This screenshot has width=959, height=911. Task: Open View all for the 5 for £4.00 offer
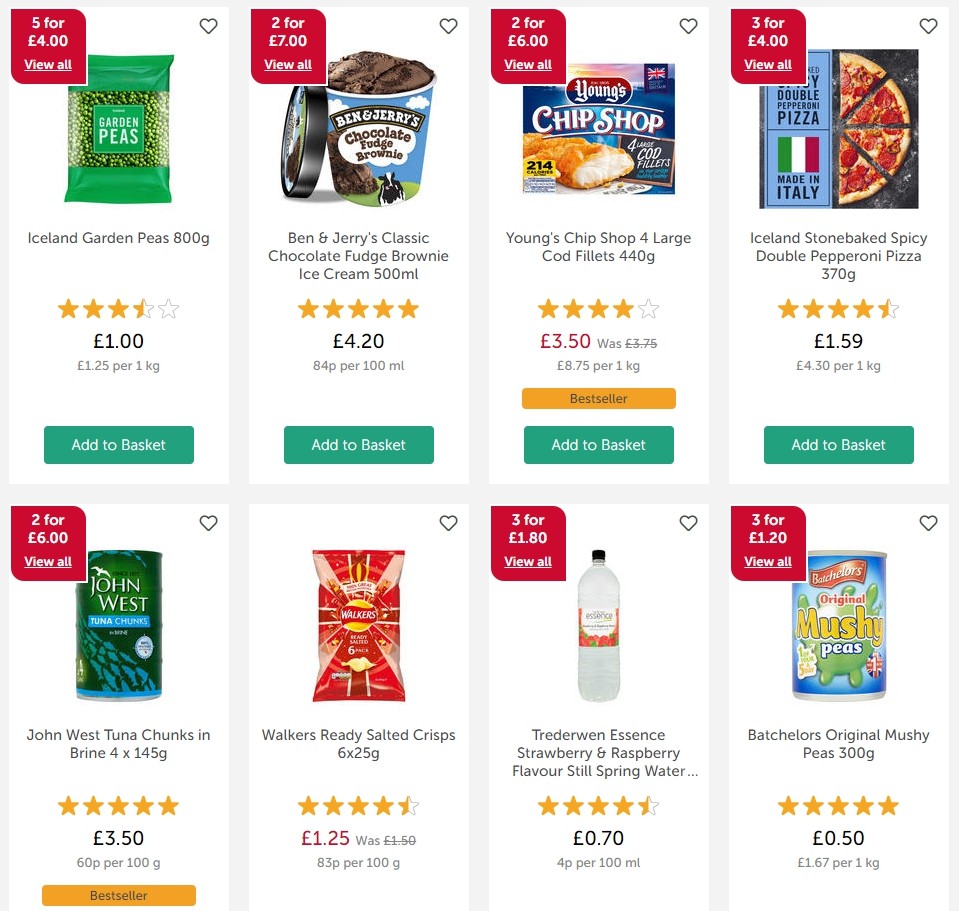click(x=48, y=64)
